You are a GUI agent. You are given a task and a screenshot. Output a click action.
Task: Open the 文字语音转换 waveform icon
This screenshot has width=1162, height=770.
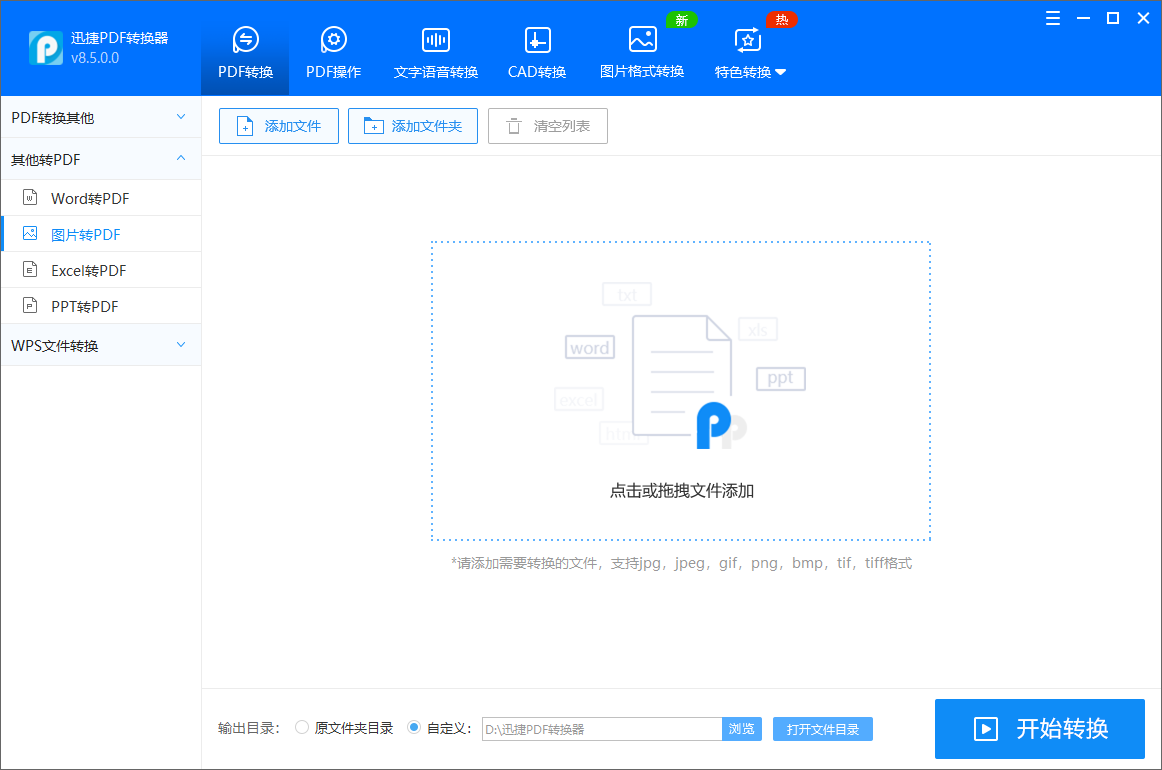point(436,40)
